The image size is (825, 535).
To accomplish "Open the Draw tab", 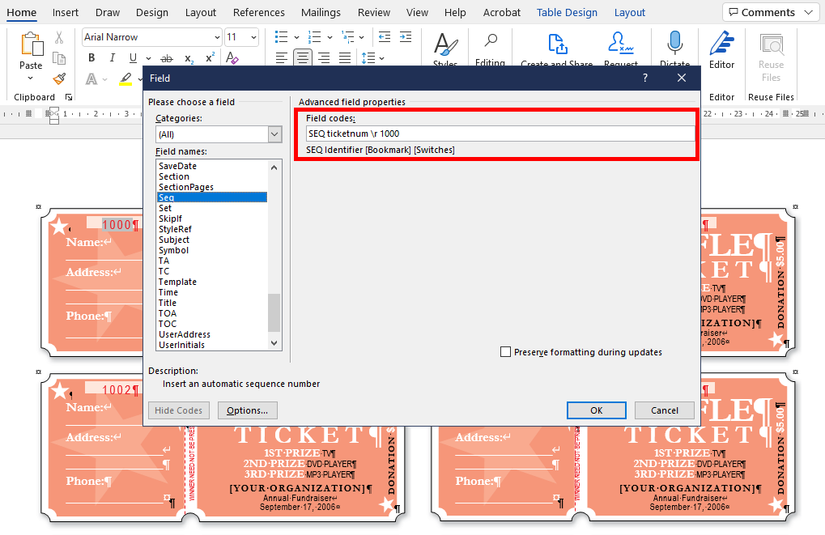I will pyautogui.click(x=107, y=13).
